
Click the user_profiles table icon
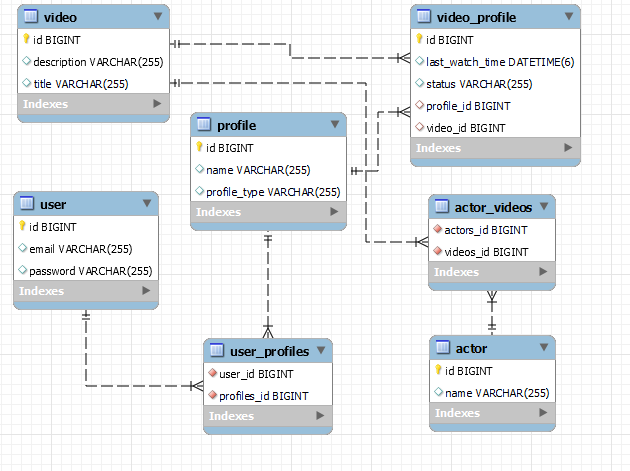(x=217, y=350)
